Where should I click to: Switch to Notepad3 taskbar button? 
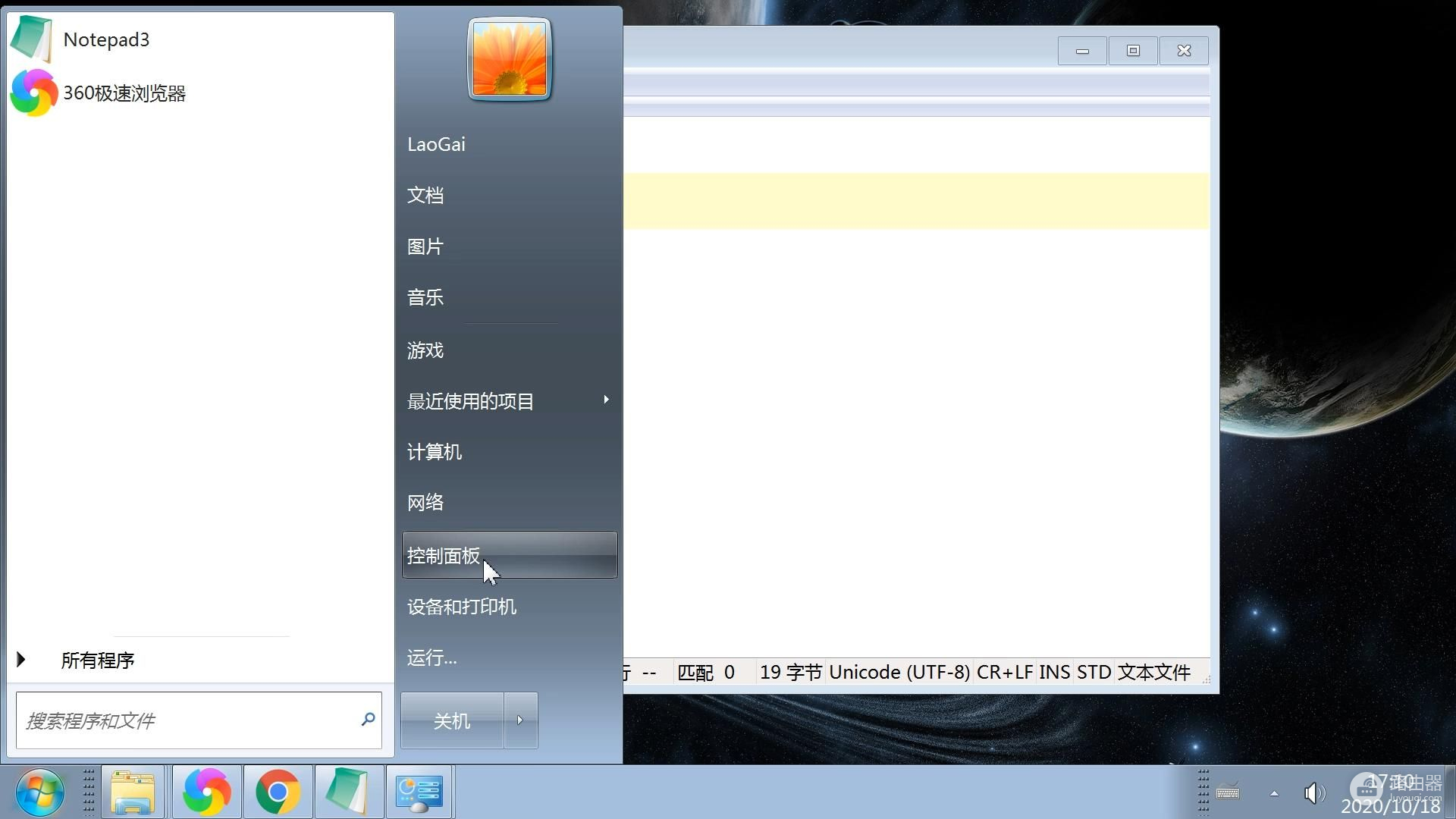coord(348,792)
